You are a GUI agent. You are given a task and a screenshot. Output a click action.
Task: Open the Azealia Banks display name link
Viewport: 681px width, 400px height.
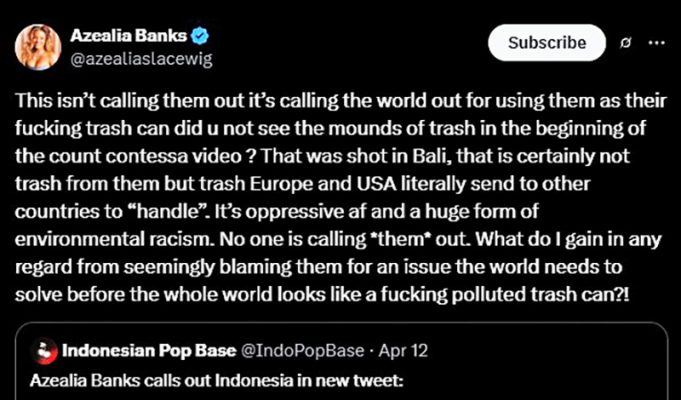(x=128, y=36)
